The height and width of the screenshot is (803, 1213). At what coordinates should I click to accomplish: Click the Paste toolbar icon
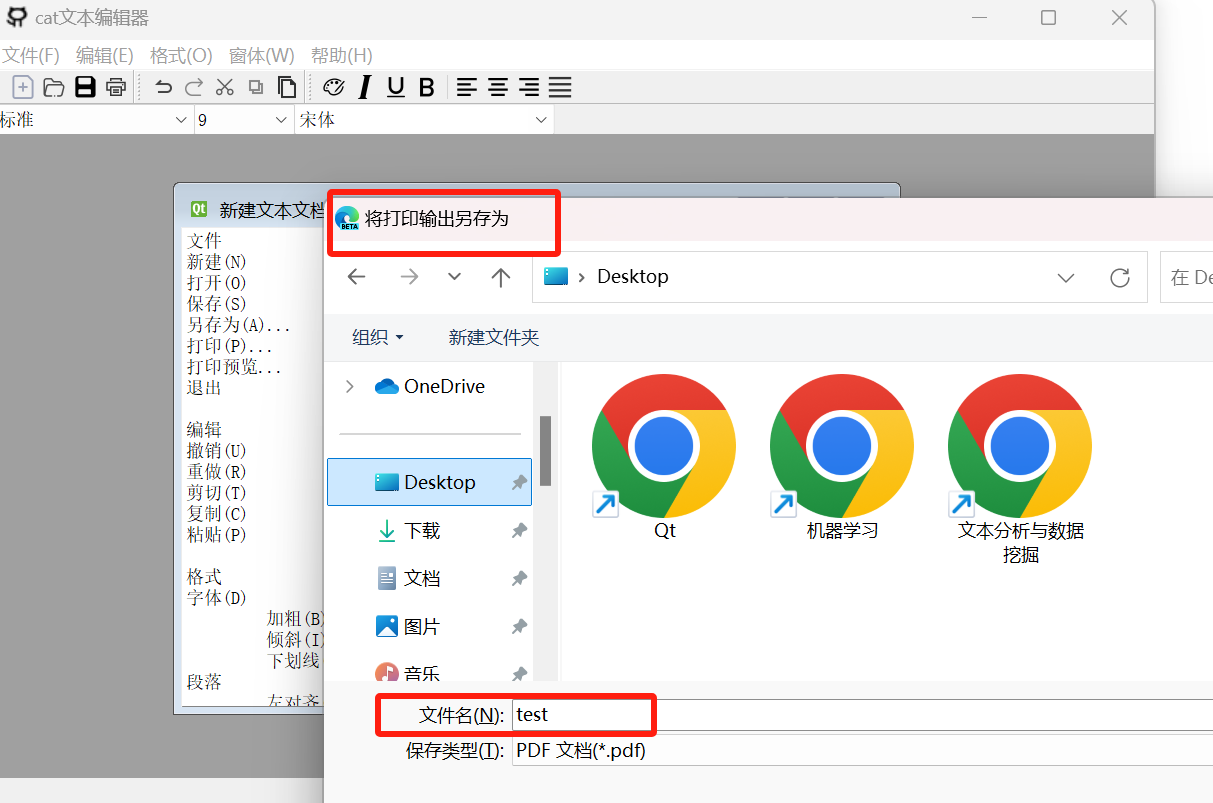click(287, 87)
